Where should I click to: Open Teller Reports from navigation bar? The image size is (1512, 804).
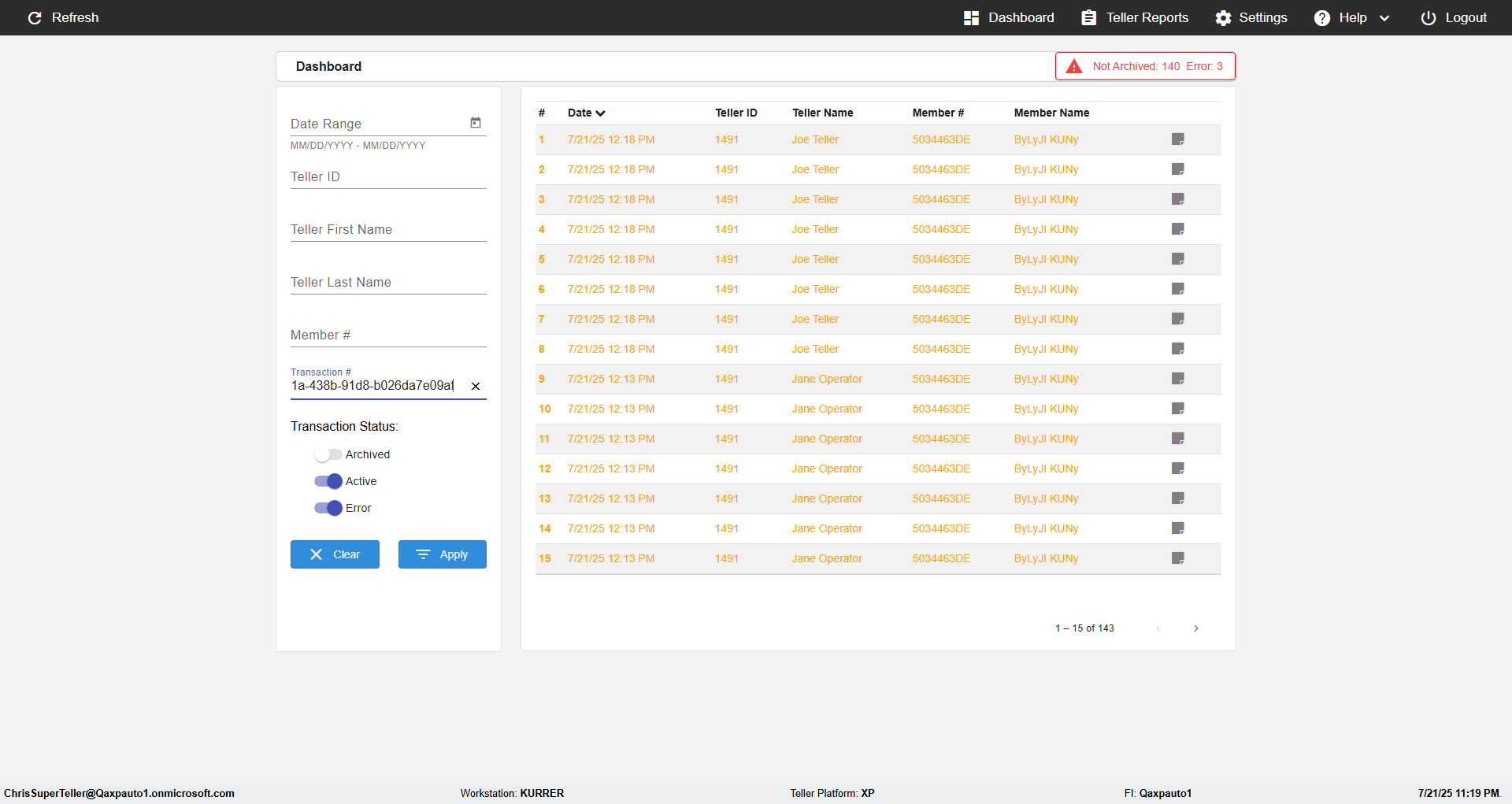(x=1135, y=18)
